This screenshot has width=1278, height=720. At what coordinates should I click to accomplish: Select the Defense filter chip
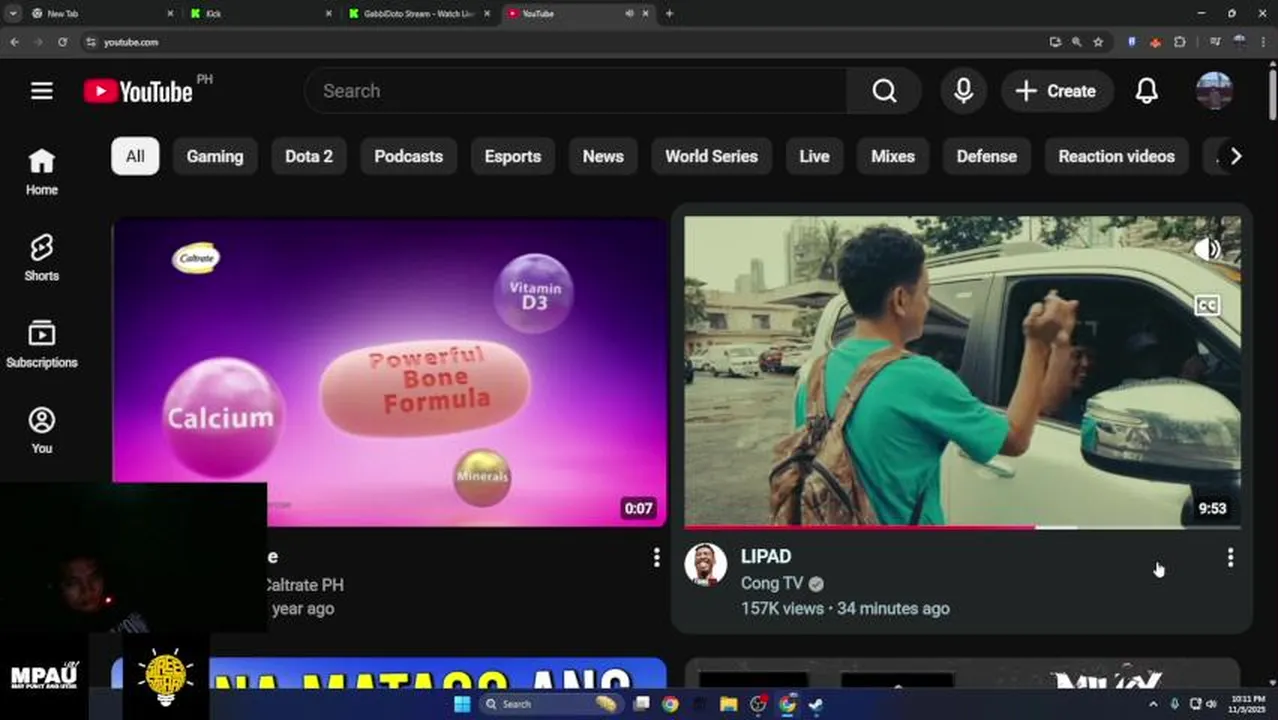[986, 156]
